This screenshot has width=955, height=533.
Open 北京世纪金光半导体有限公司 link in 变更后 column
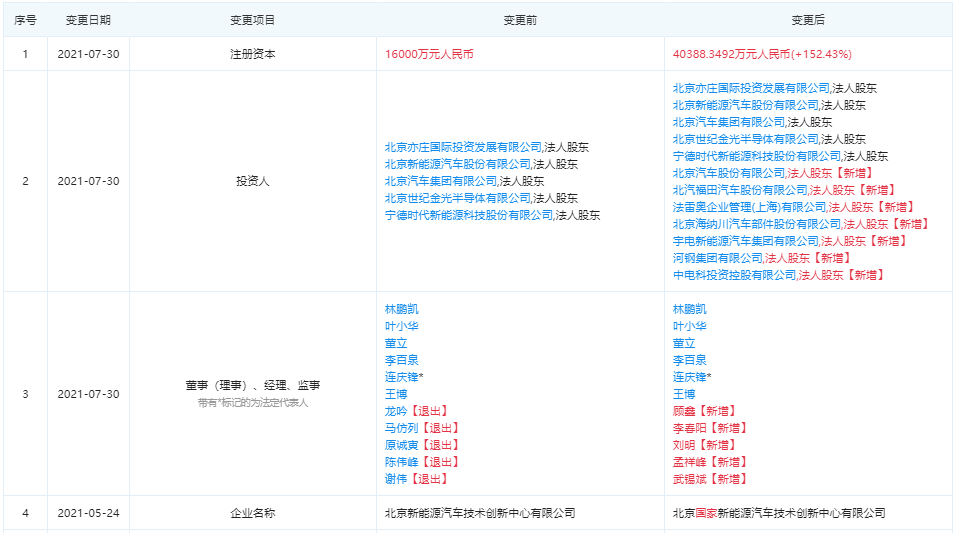tap(745, 139)
